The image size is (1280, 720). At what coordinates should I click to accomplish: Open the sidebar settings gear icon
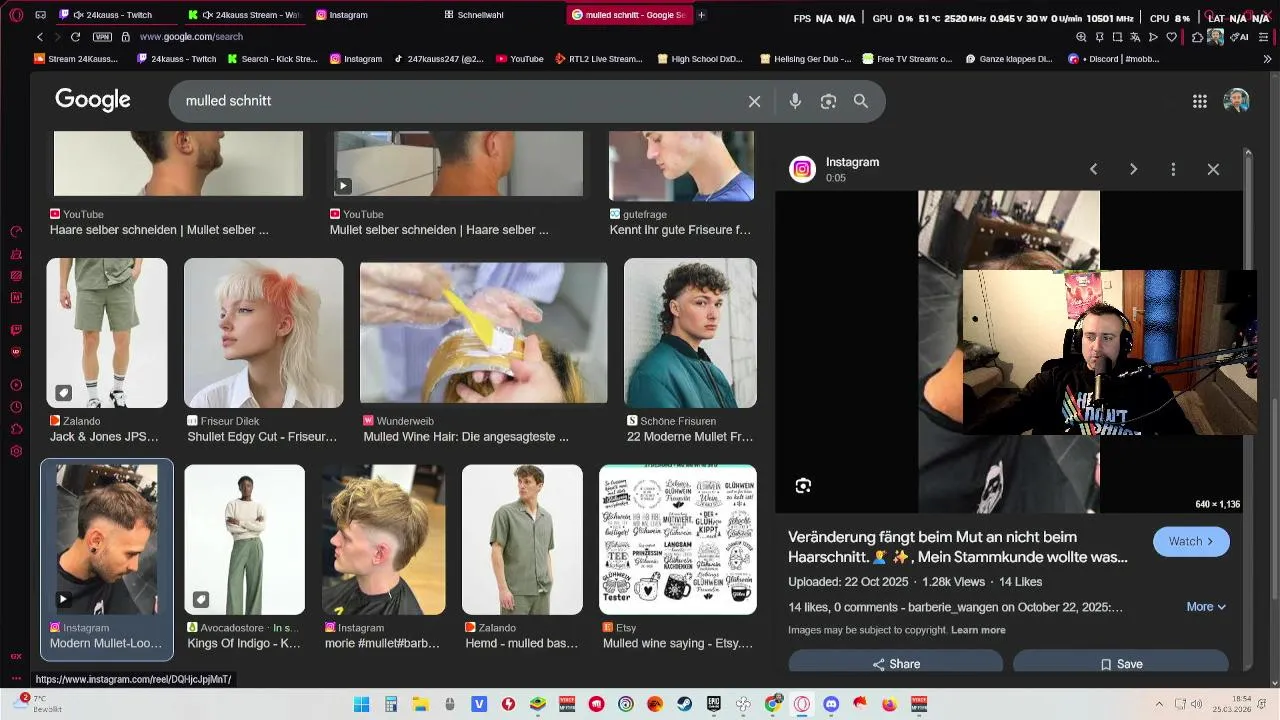pyautogui.click(x=16, y=451)
